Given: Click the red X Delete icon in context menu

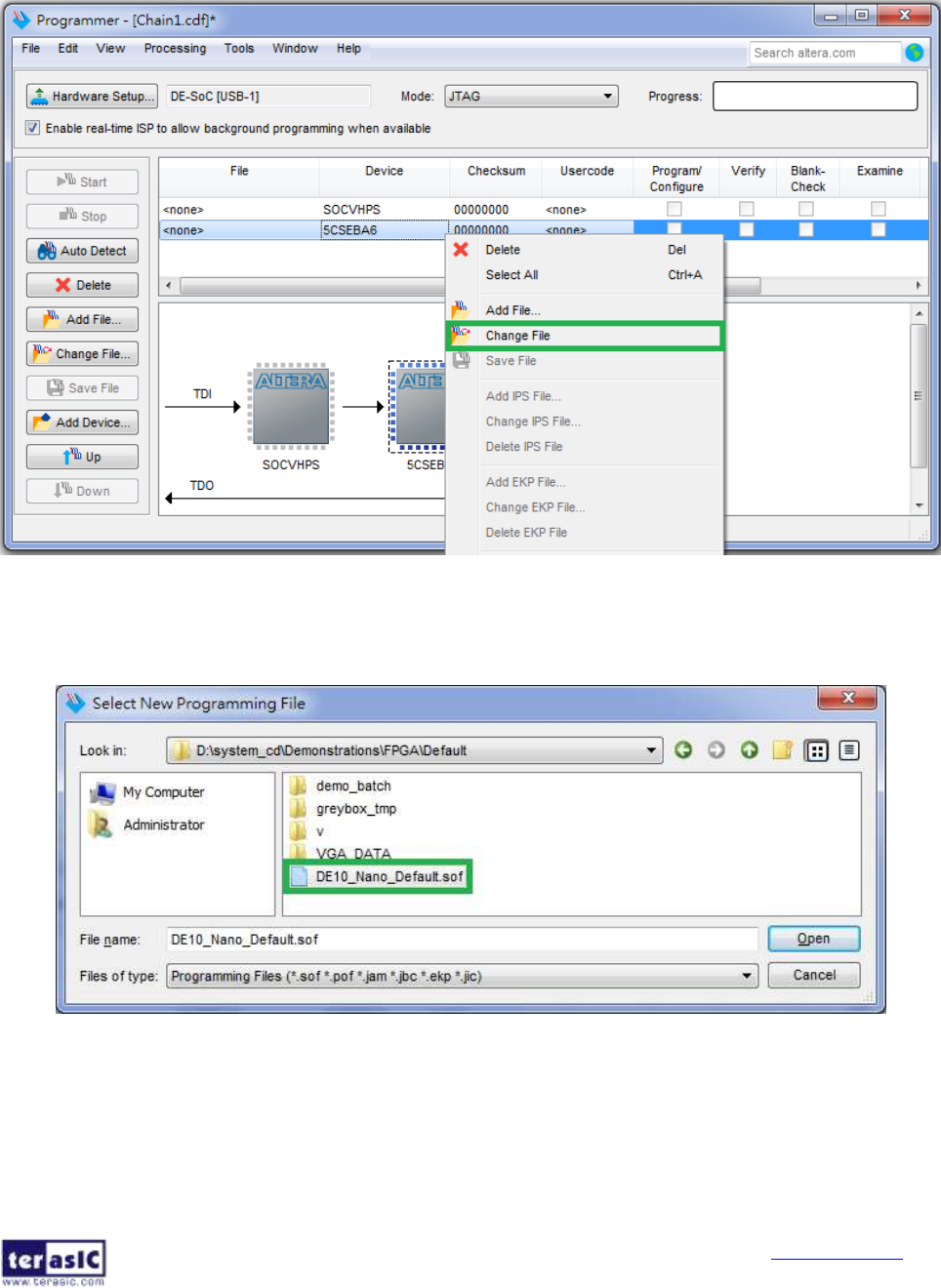Looking at the screenshot, I should click(461, 250).
